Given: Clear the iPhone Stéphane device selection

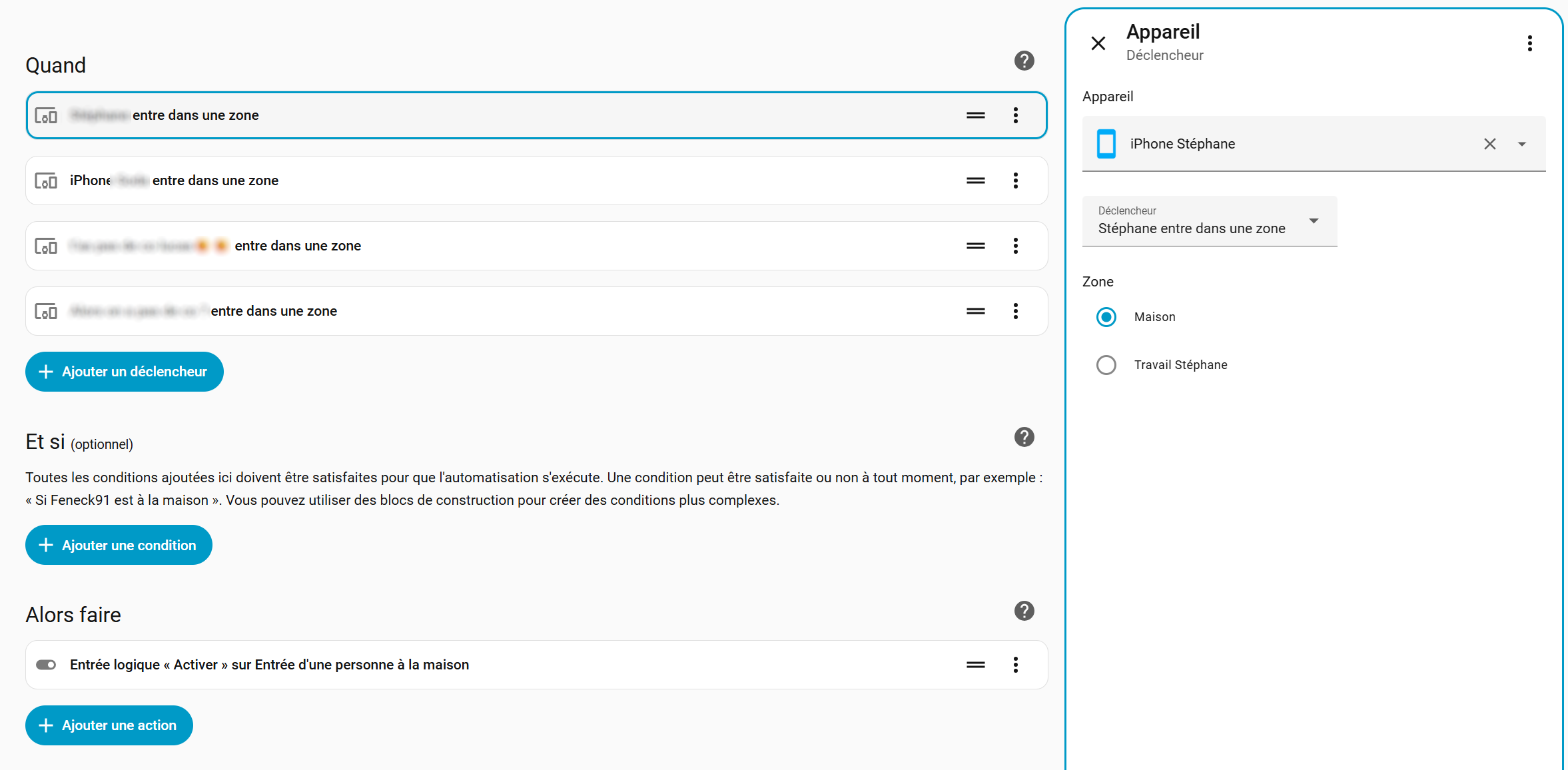Looking at the screenshot, I should click(1489, 144).
